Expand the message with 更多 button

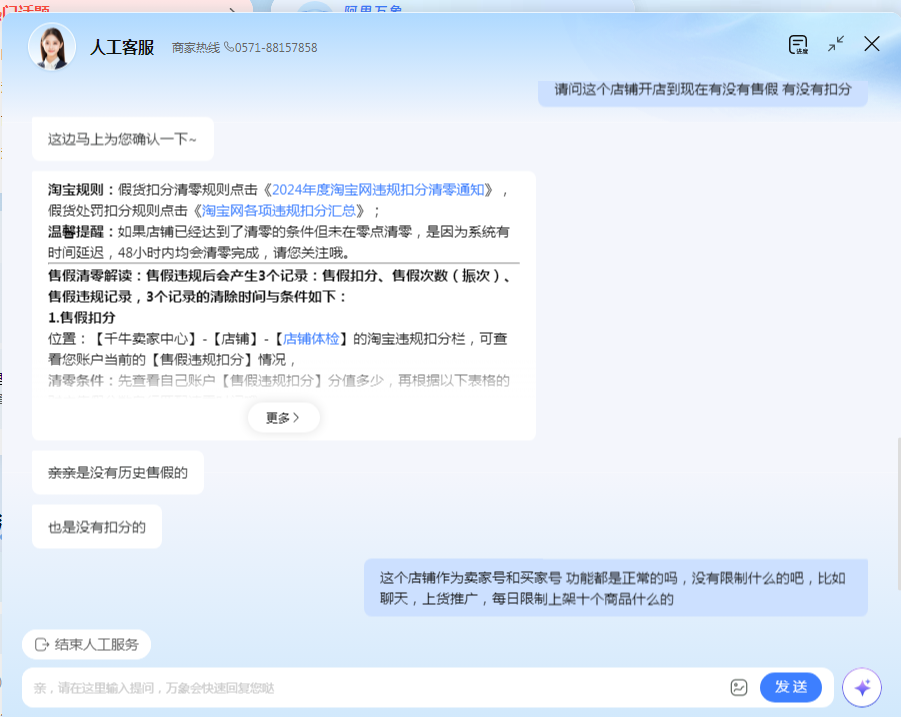click(x=283, y=418)
